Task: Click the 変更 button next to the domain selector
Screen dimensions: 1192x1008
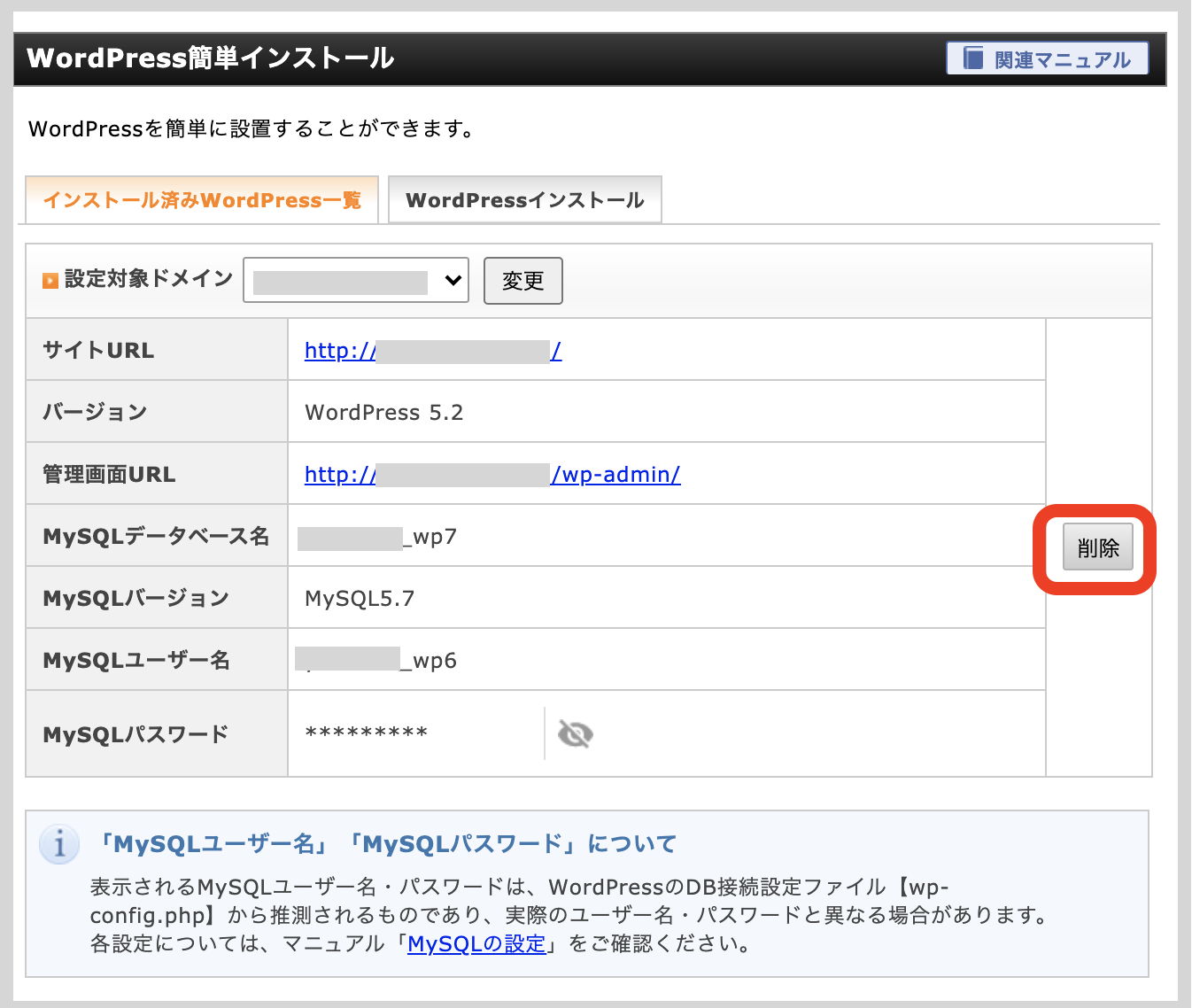Action: coord(522,281)
